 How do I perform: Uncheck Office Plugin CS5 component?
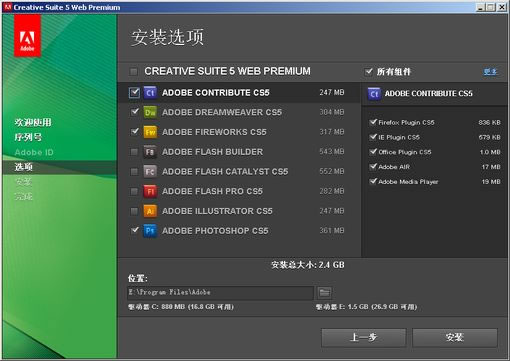point(373,152)
